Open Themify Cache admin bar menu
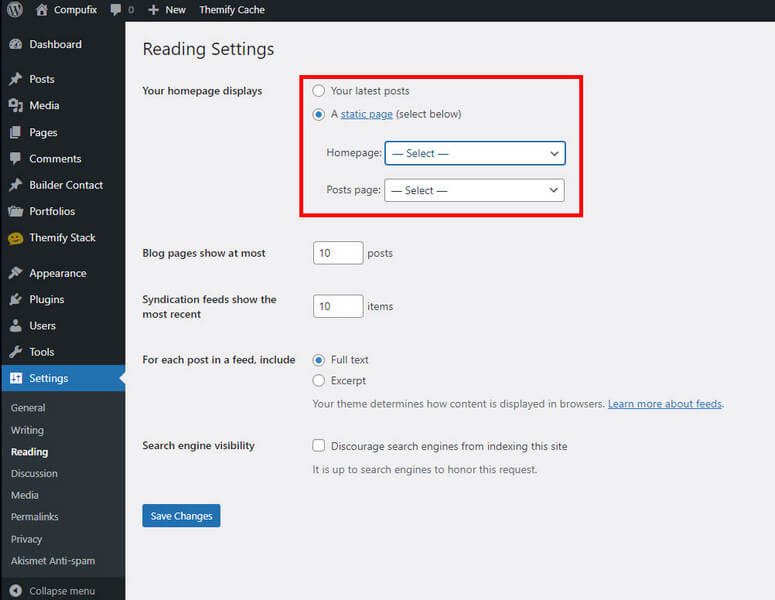 [232, 10]
